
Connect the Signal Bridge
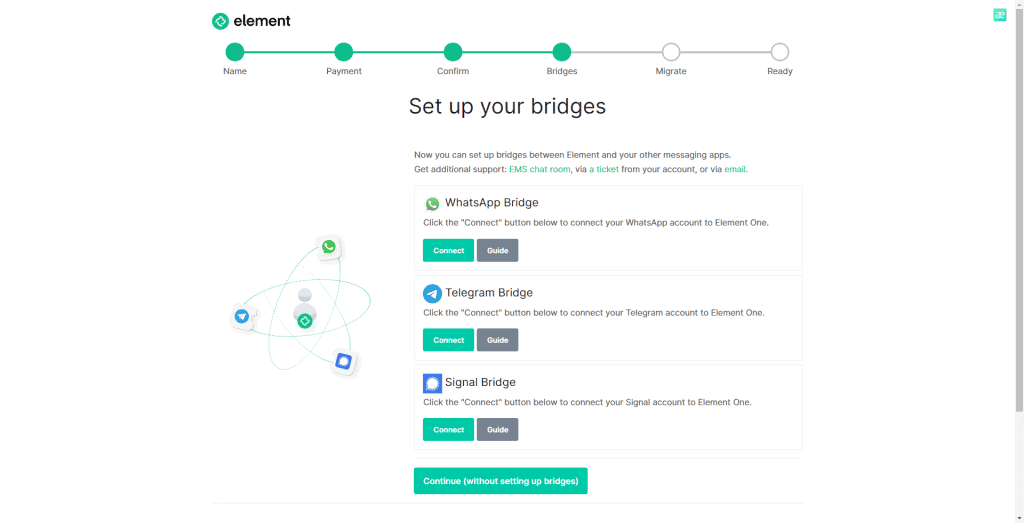[449, 430]
